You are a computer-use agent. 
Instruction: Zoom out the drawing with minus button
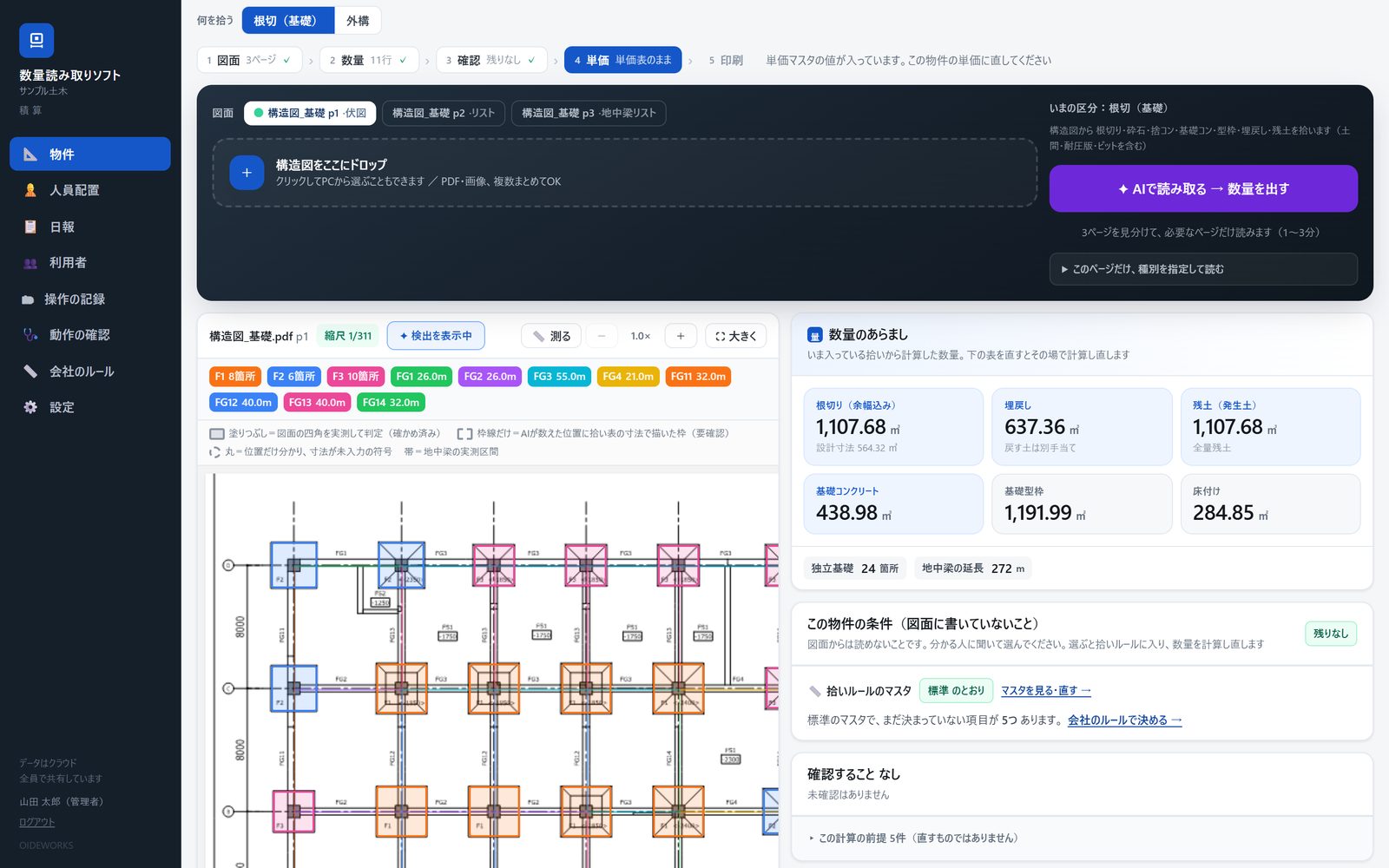coord(601,336)
